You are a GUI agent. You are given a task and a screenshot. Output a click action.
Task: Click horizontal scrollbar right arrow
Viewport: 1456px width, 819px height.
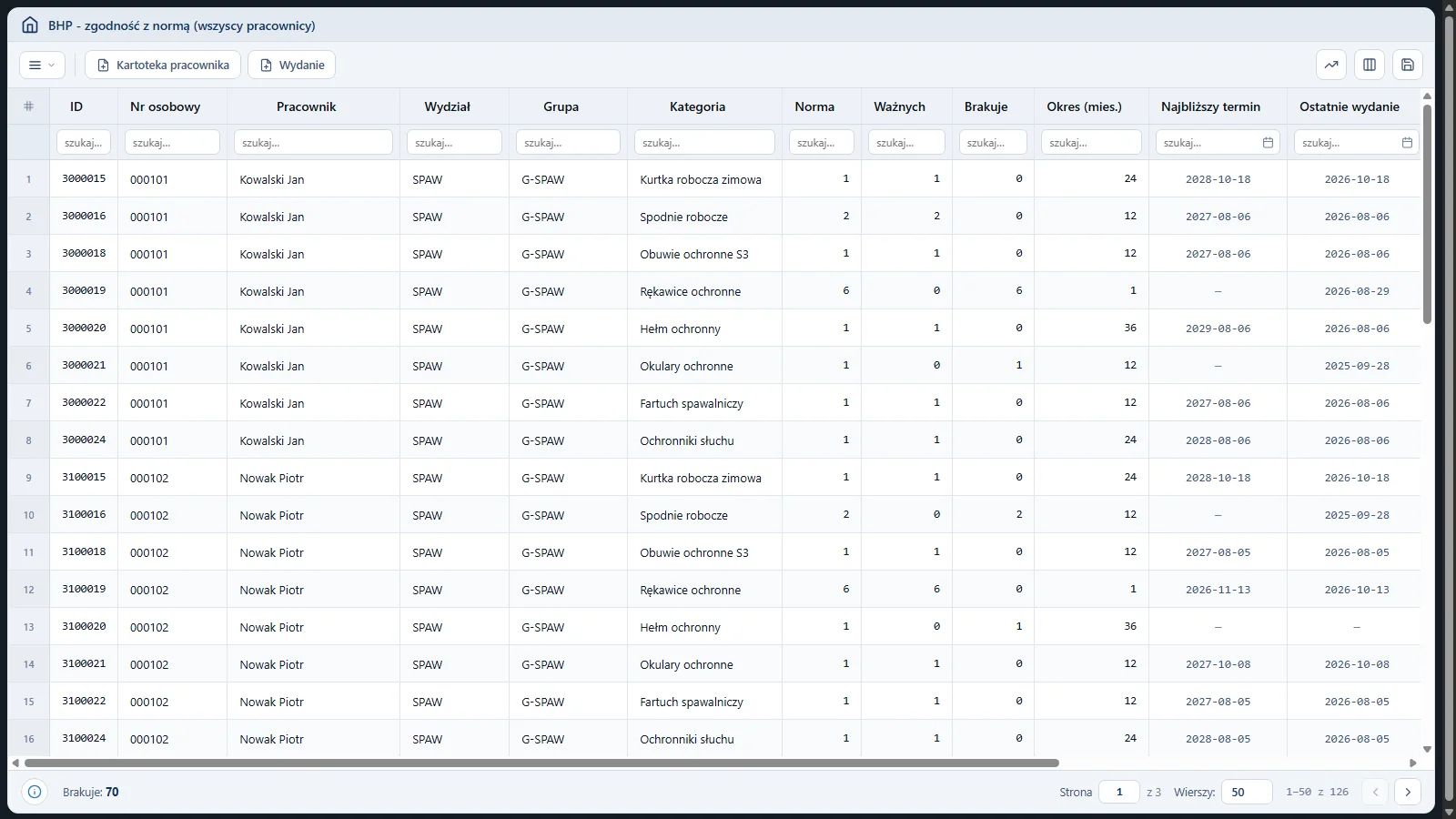(x=1412, y=763)
